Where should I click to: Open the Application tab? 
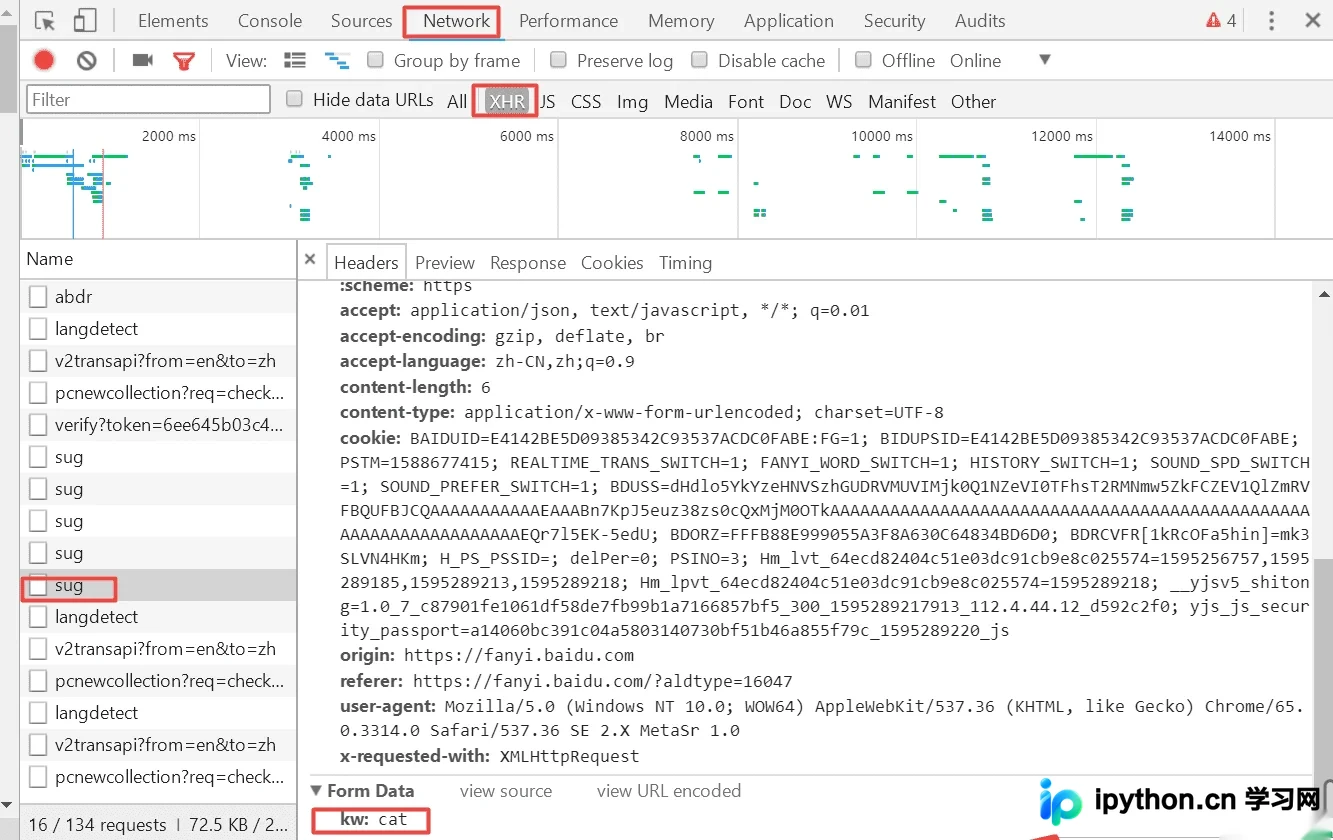tap(789, 21)
